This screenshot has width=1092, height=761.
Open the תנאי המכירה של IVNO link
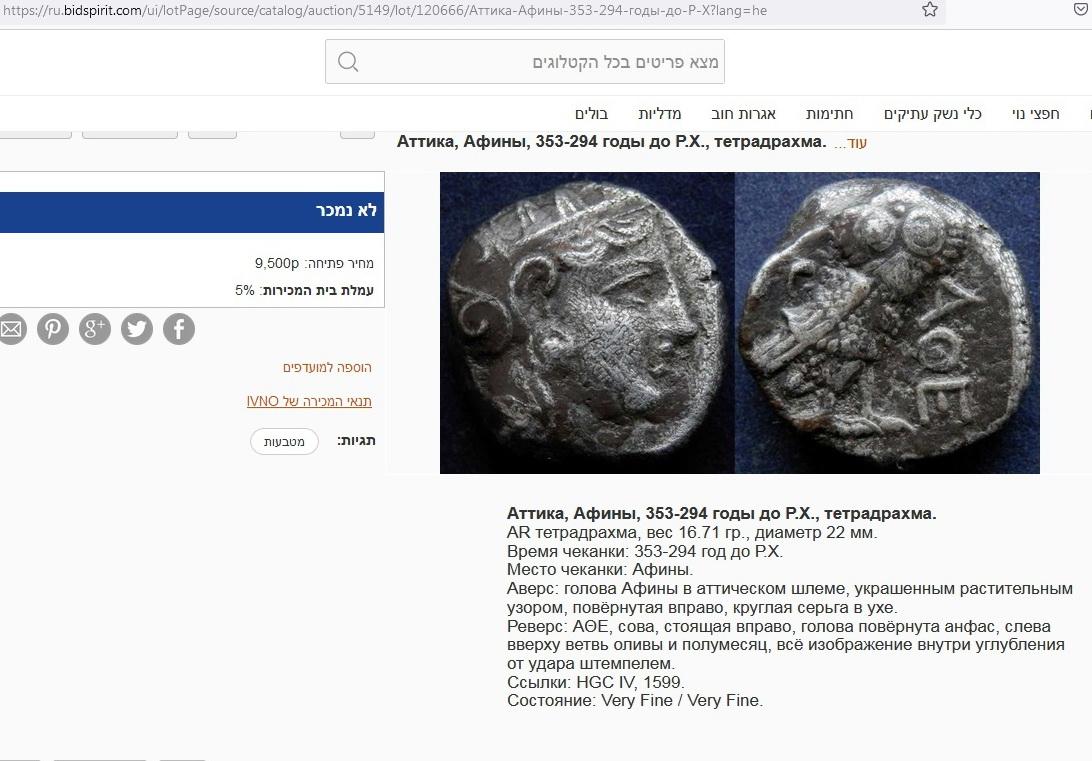tap(309, 401)
